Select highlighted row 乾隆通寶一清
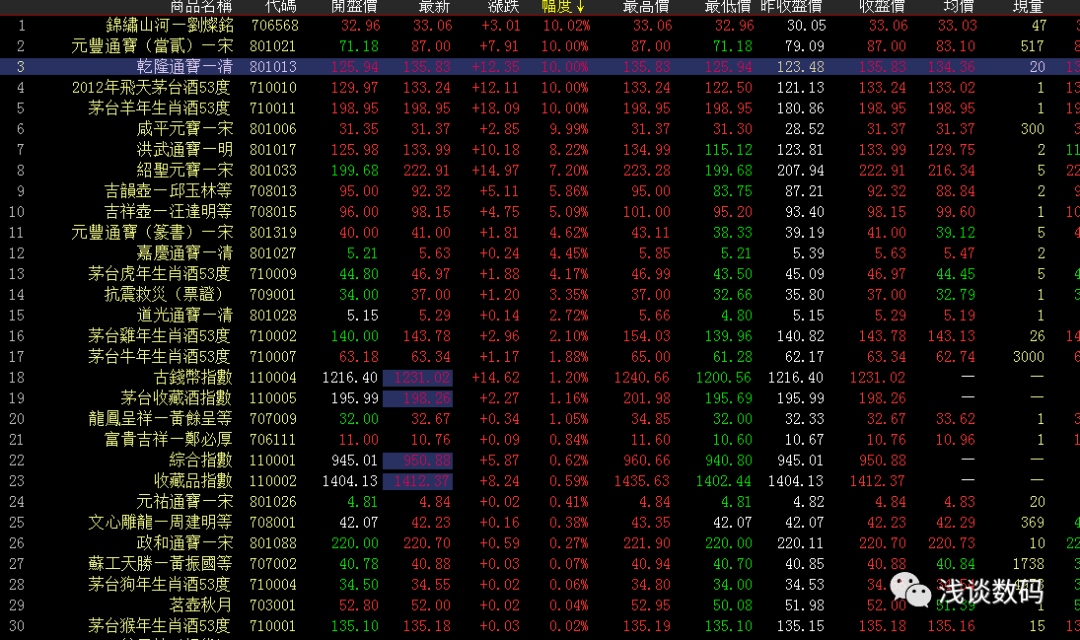The width and height of the screenshot is (1080, 640). point(540,67)
